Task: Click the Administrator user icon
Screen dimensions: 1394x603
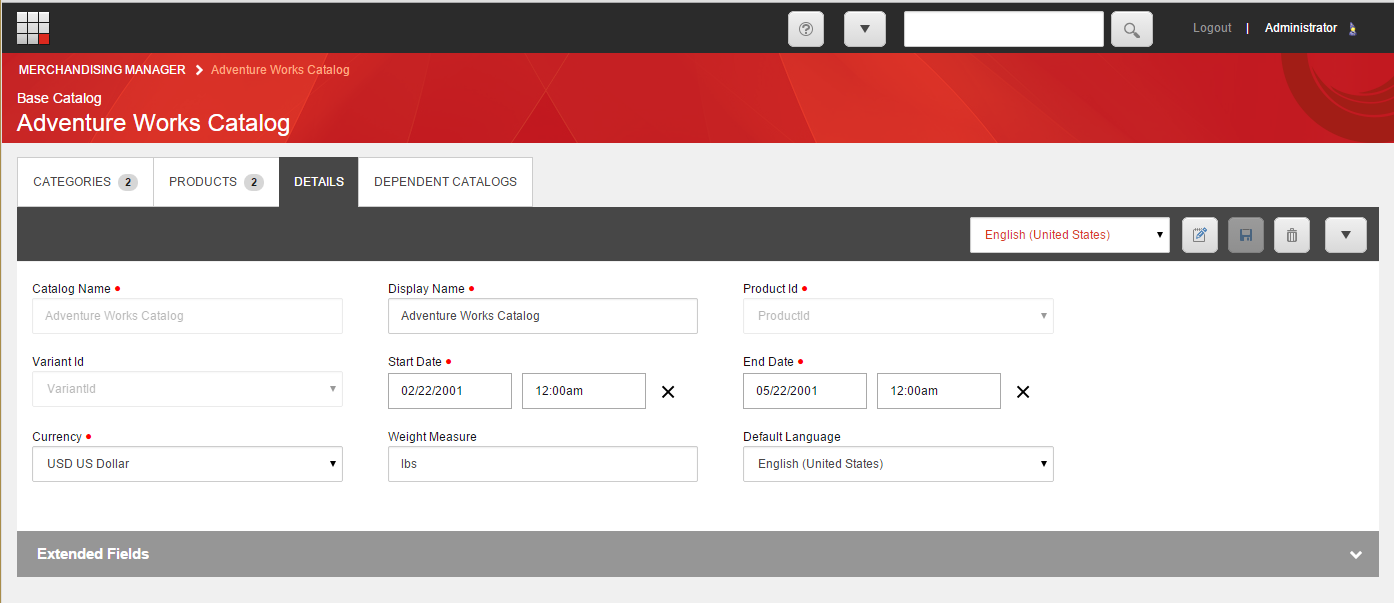Action: click(1353, 29)
